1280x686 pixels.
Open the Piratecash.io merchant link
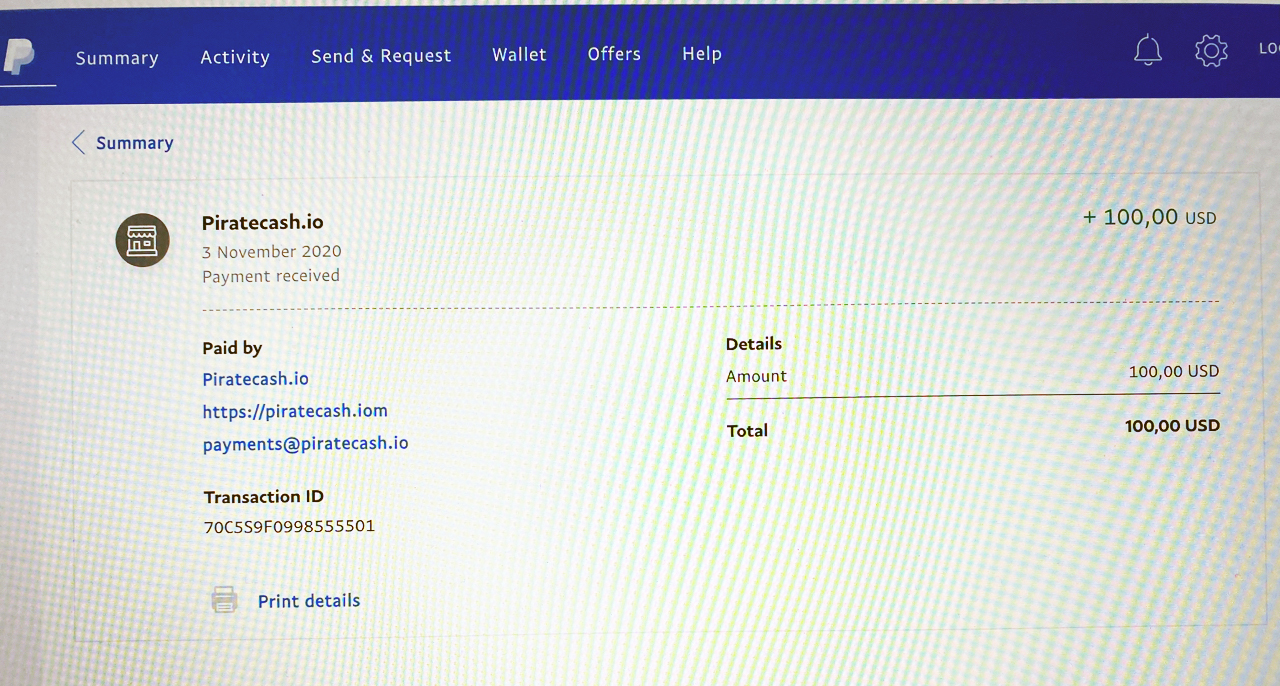[255, 379]
